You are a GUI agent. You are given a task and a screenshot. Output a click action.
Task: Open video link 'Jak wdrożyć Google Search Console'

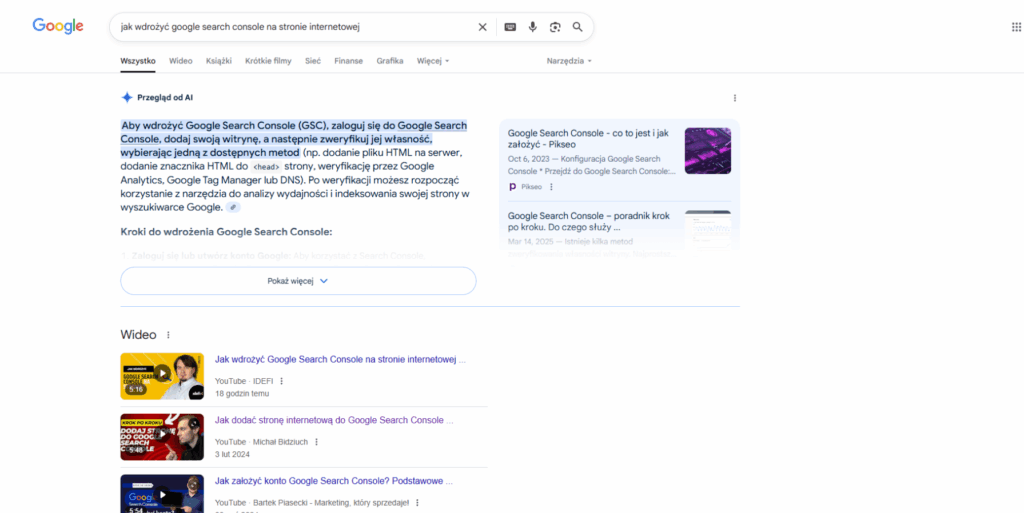tap(340, 360)
